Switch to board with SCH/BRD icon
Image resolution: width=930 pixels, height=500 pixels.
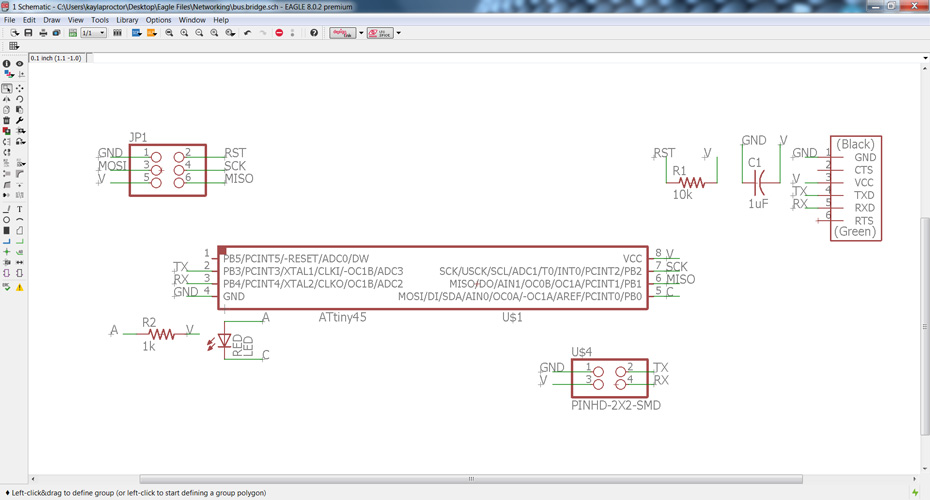click(x=72, y=33)
